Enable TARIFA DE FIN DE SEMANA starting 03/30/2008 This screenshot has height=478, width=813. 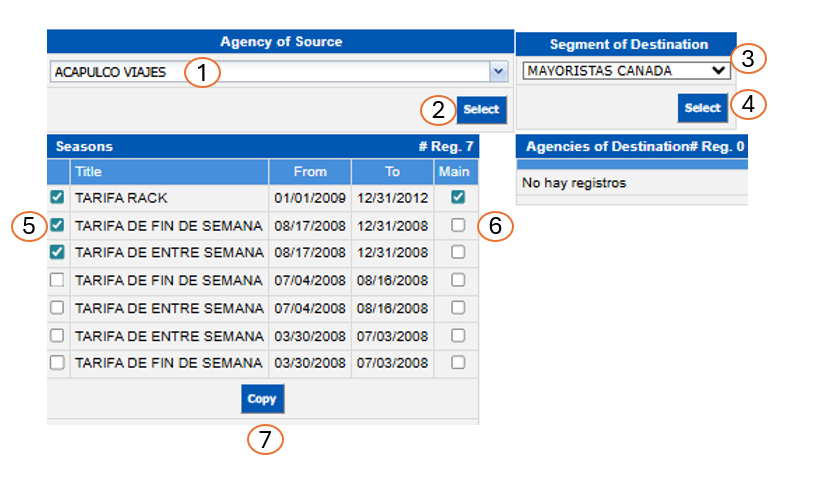[x=58, y=363]
